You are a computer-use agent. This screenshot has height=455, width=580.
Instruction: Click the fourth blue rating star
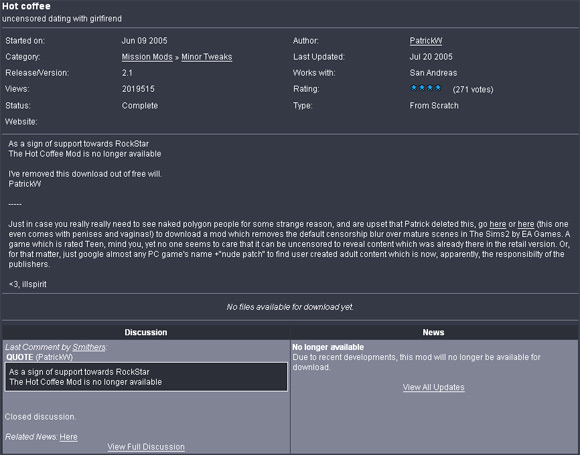click(x=438, y=88)
